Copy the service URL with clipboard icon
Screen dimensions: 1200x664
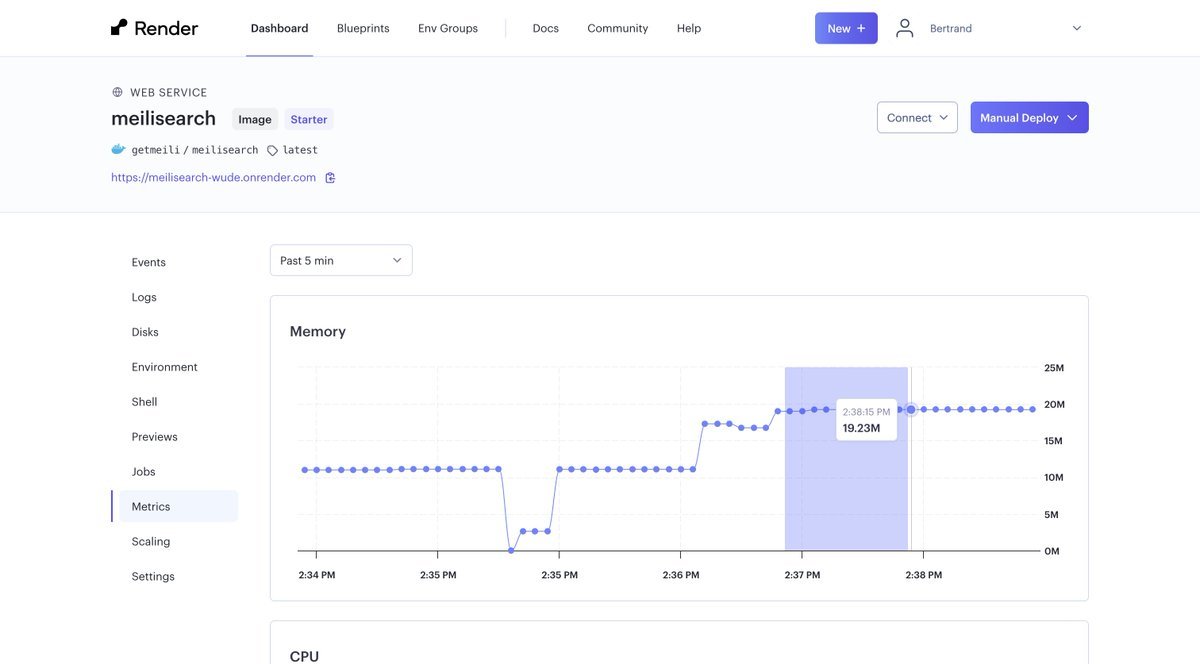tap(330, 178)
